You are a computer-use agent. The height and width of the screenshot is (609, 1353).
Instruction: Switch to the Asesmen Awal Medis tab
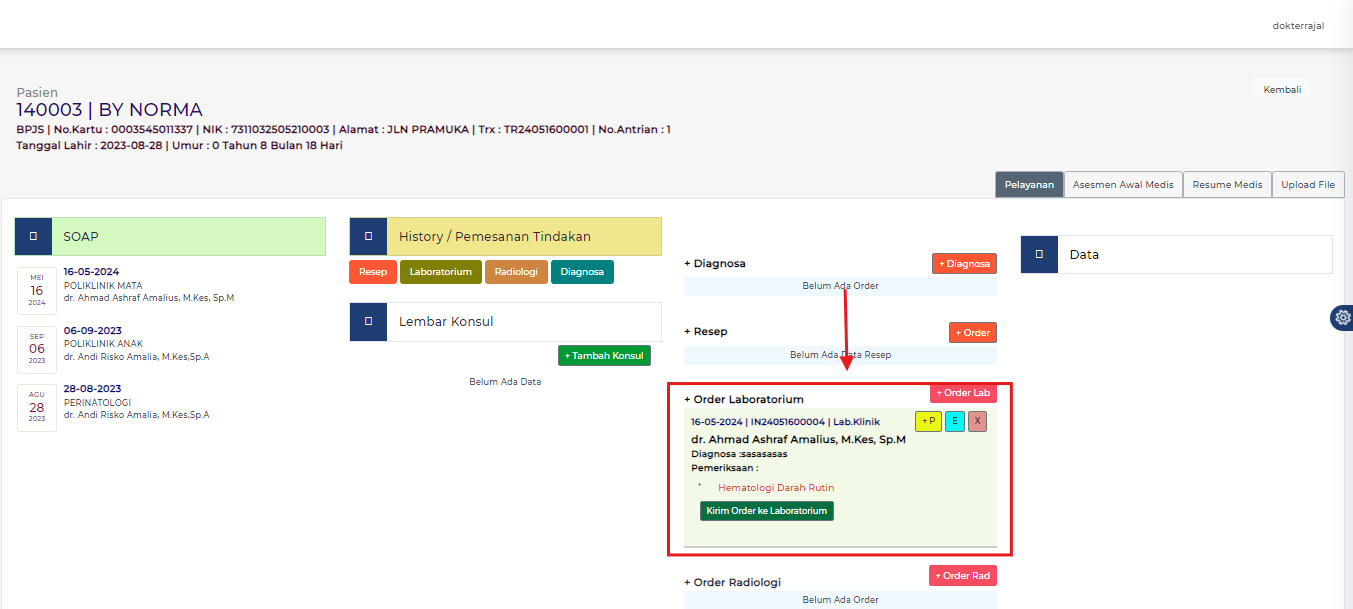pos(1123,185)
